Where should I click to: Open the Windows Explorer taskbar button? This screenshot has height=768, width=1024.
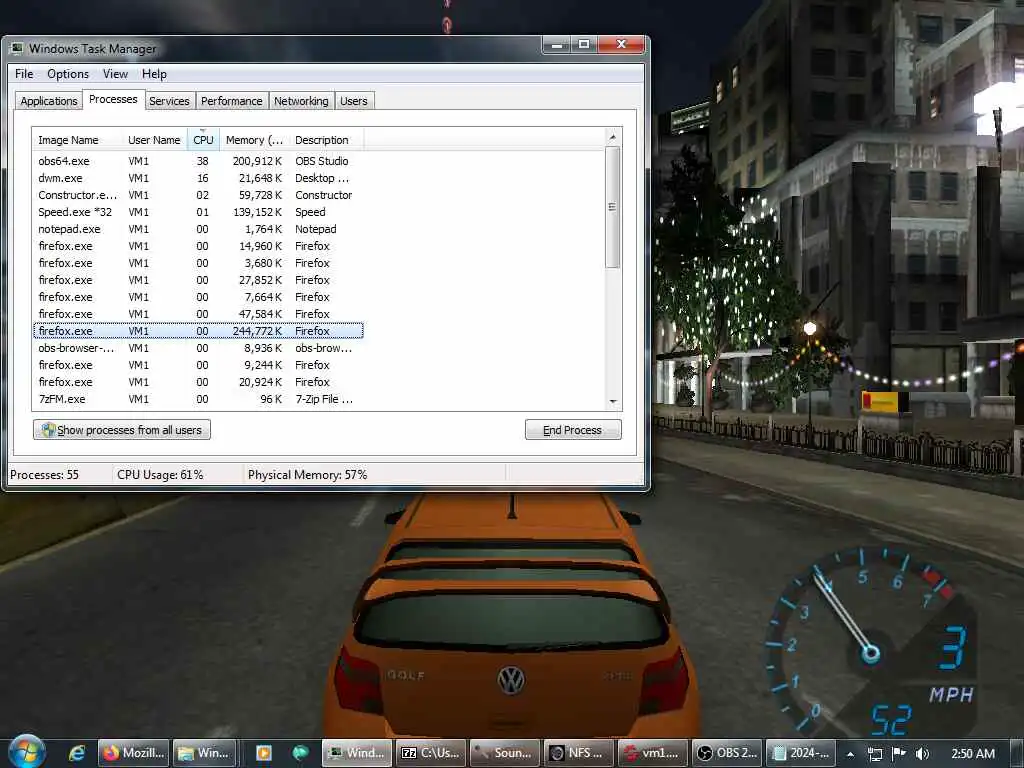203,753
